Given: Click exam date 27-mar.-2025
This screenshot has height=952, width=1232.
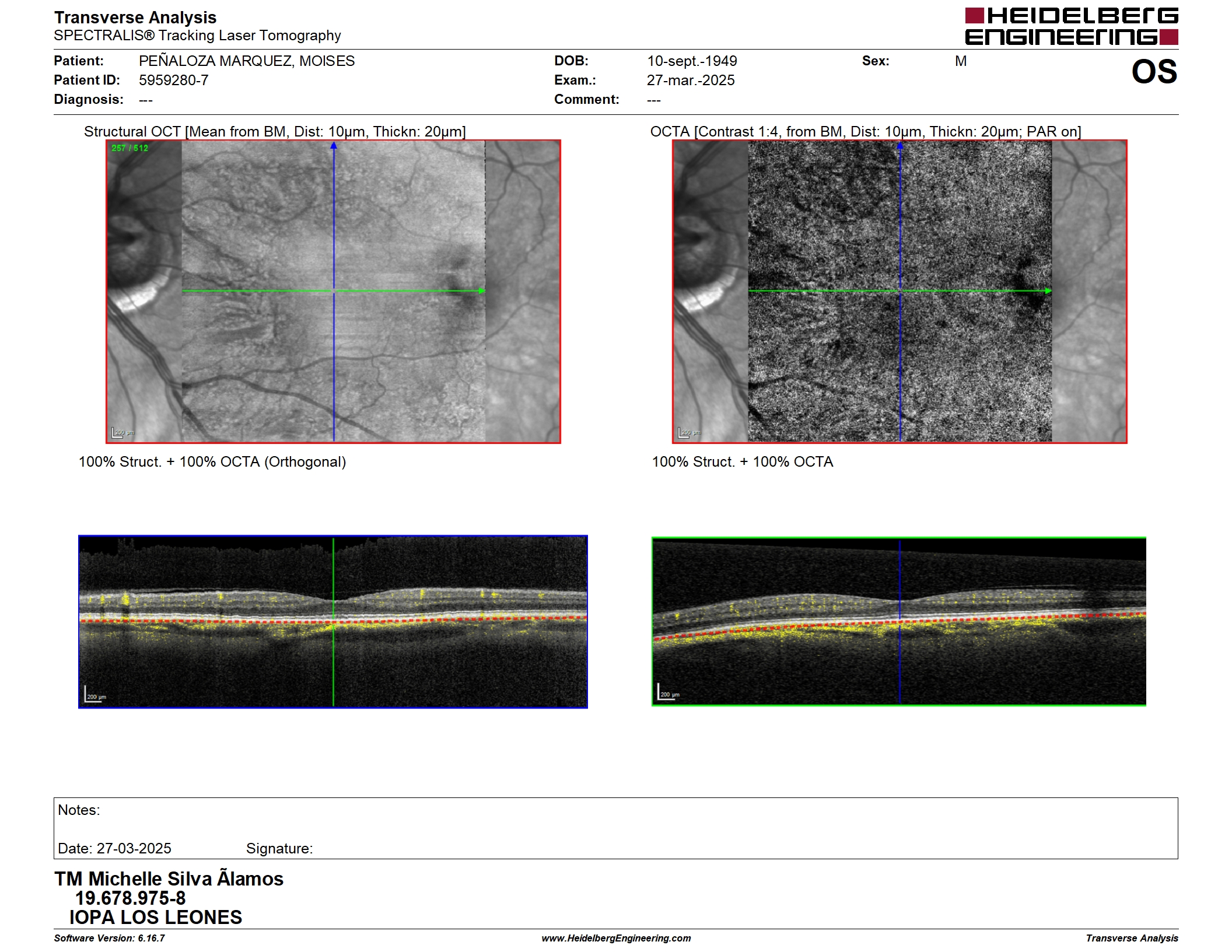Looking at the screenshot, I should (x=691, y=80).
